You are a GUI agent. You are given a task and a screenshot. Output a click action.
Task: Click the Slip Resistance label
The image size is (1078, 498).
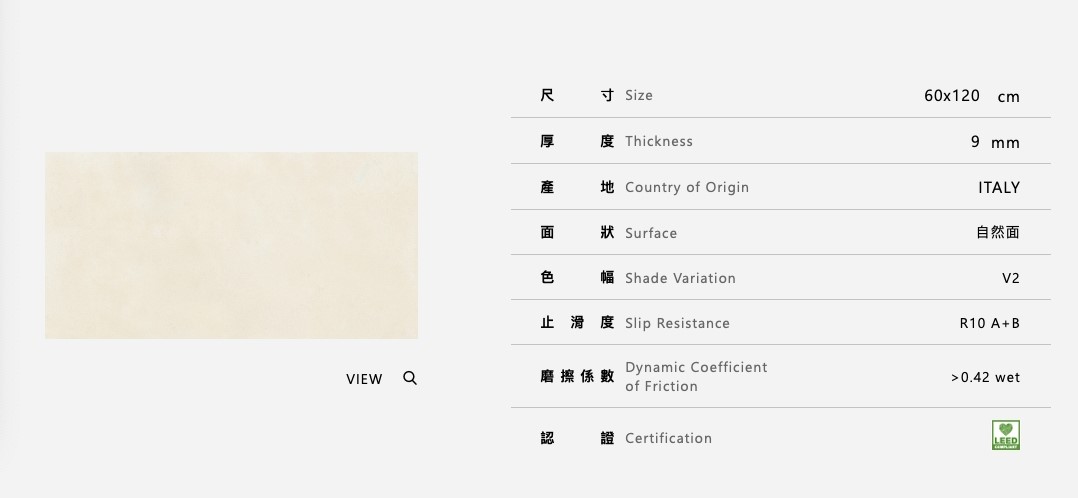pyautogui.click(x=677, y=323)
